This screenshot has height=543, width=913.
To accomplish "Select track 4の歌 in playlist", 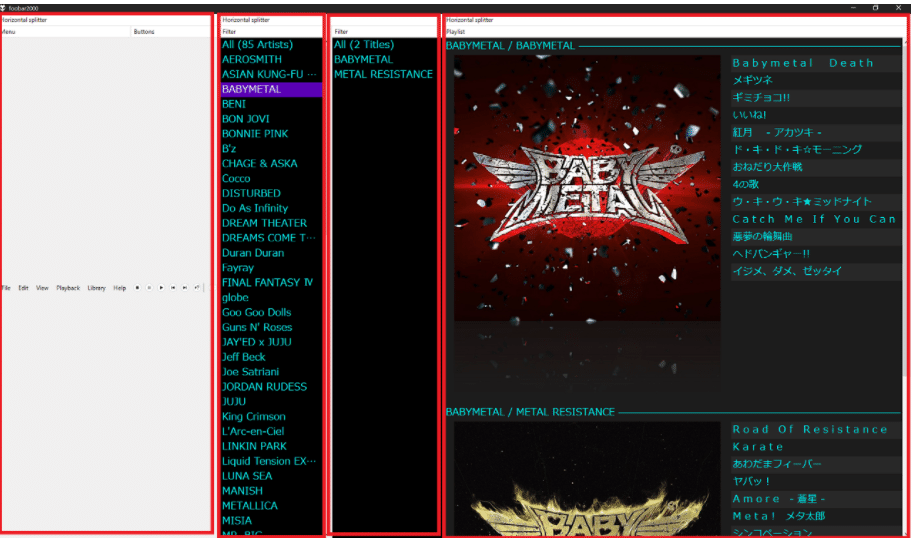I will click(816, 184).
